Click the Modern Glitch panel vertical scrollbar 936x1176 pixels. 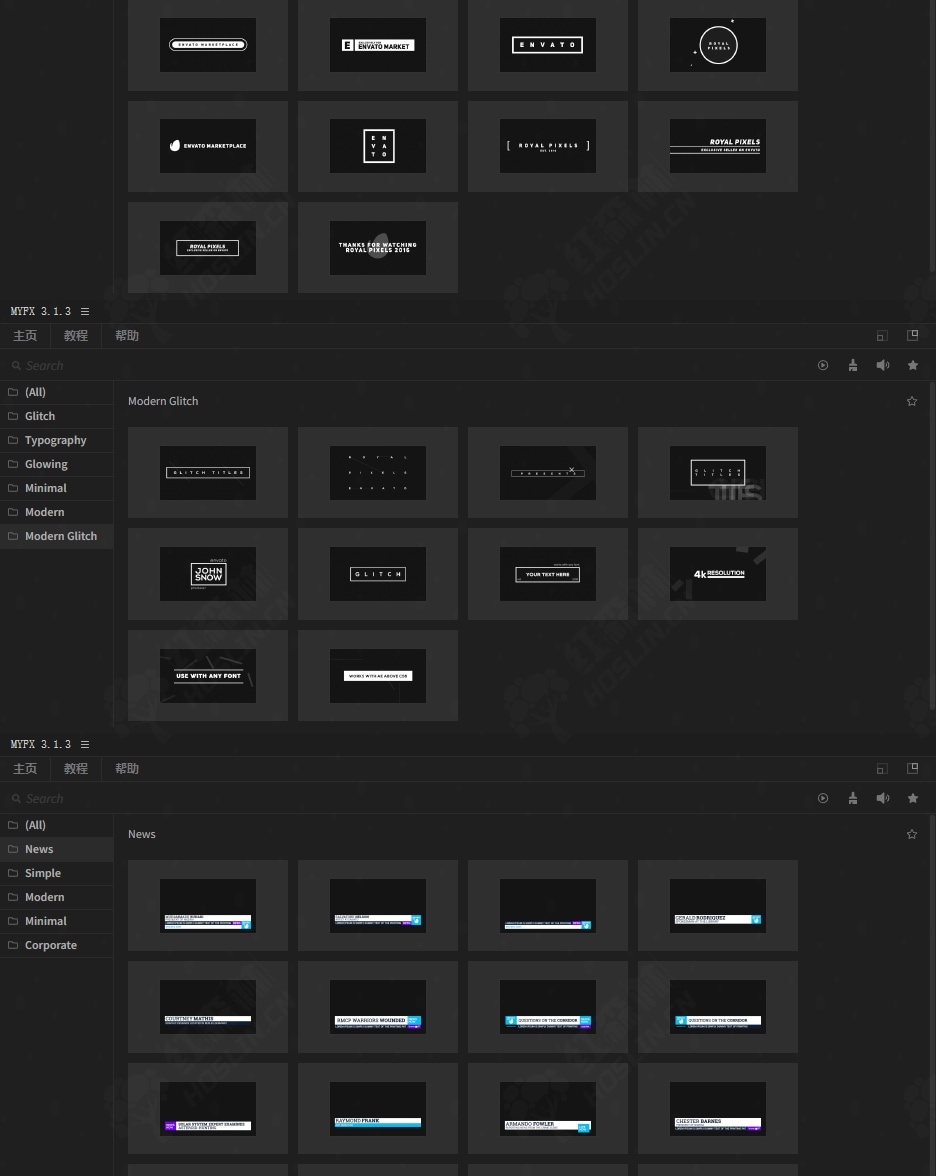point(932,546)
